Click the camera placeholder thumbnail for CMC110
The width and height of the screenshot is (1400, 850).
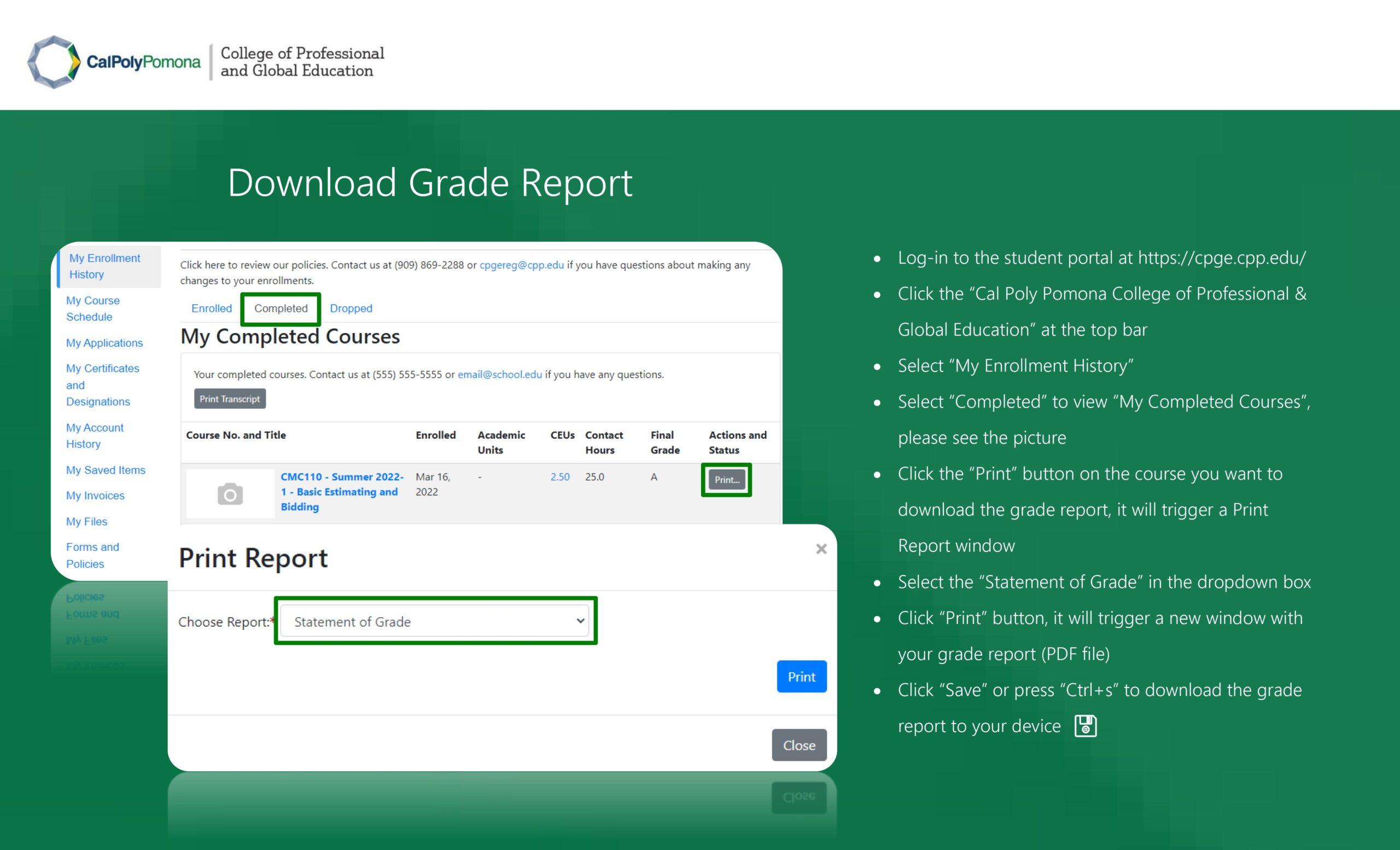coord(230,493)
